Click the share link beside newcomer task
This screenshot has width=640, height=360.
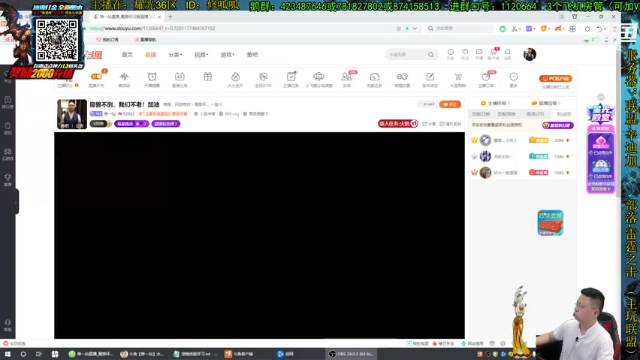point(429,124)
